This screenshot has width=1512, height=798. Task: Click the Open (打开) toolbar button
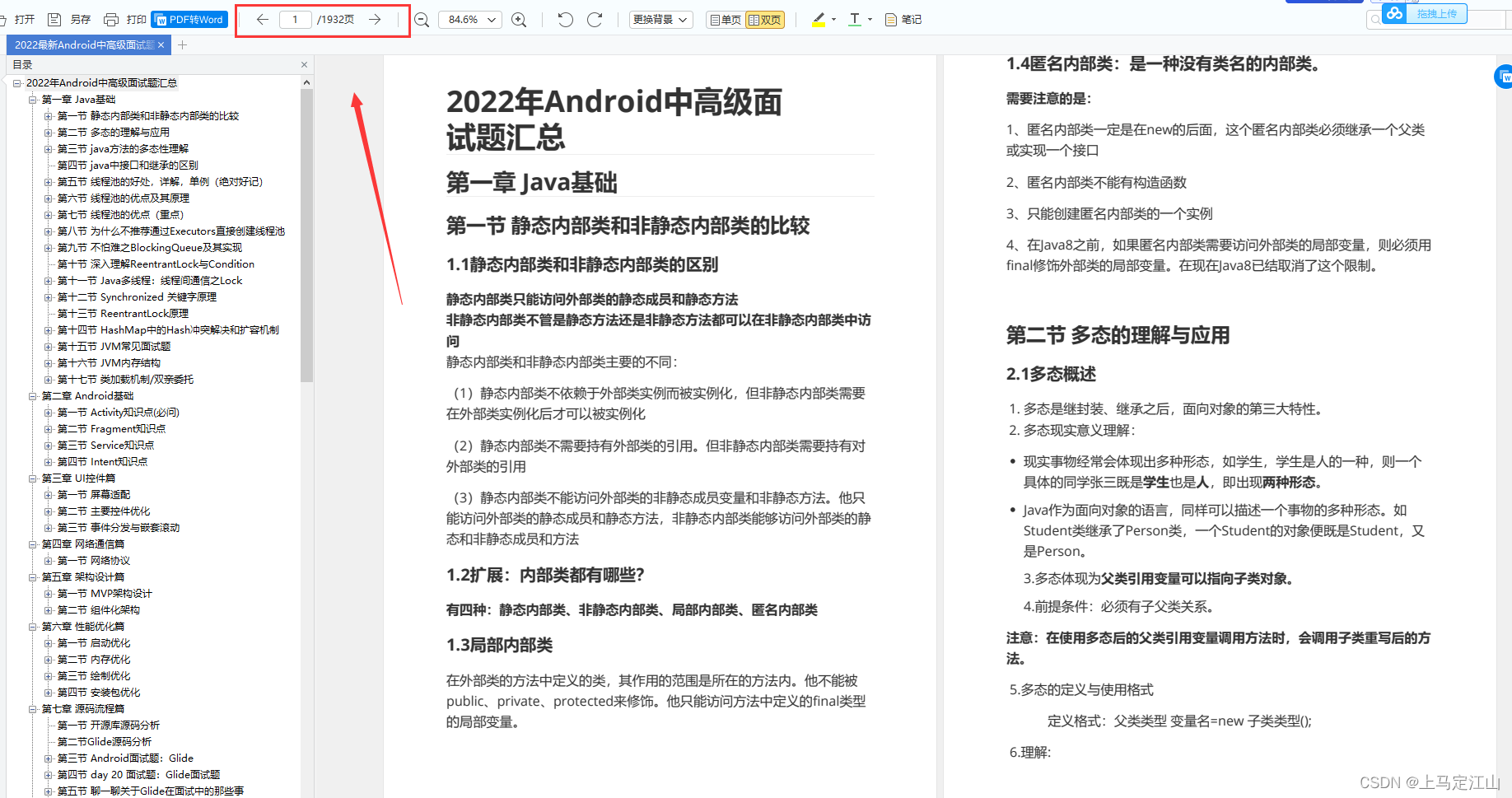coord(18,19)
